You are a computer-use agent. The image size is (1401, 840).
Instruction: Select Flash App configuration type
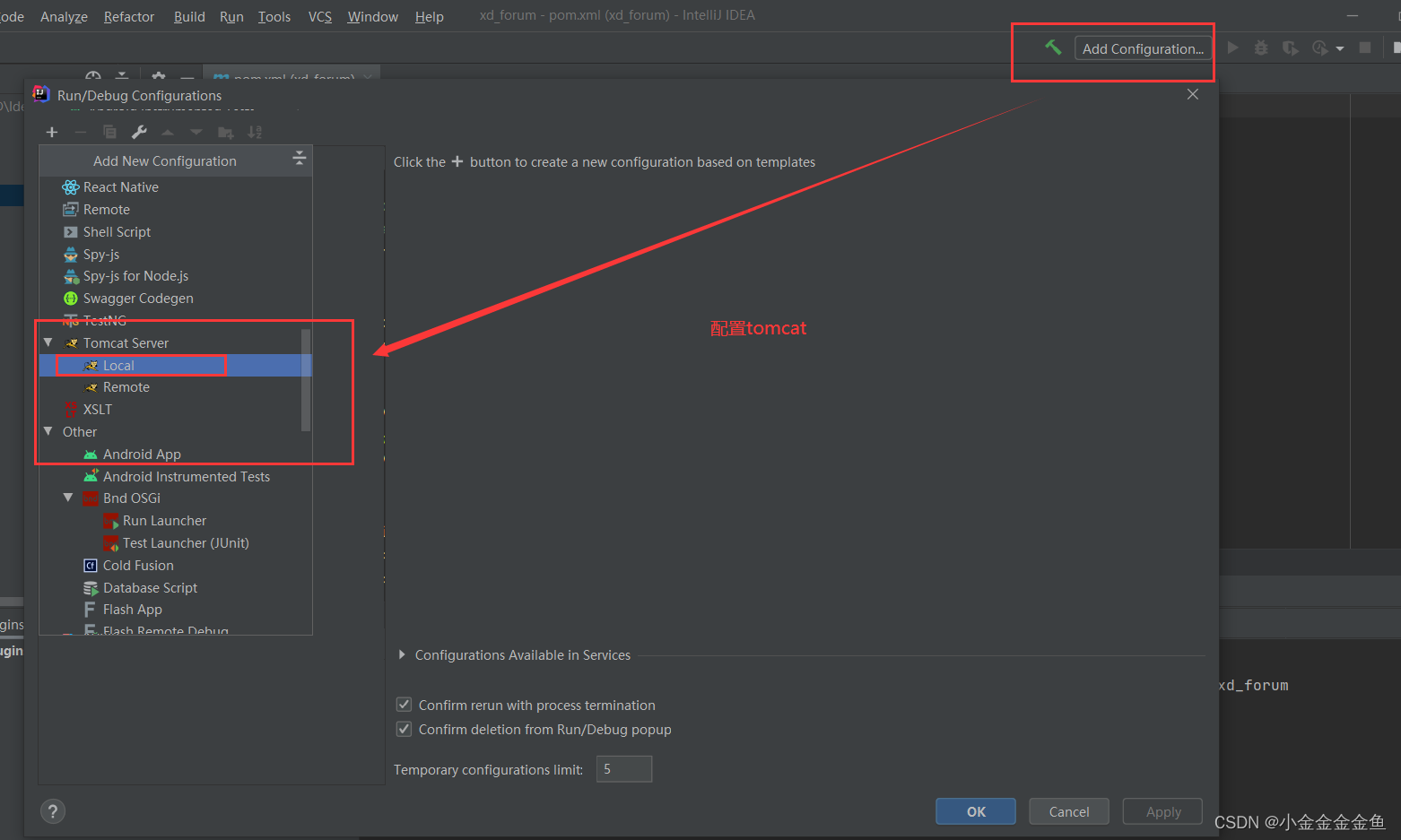click(176, 610)
